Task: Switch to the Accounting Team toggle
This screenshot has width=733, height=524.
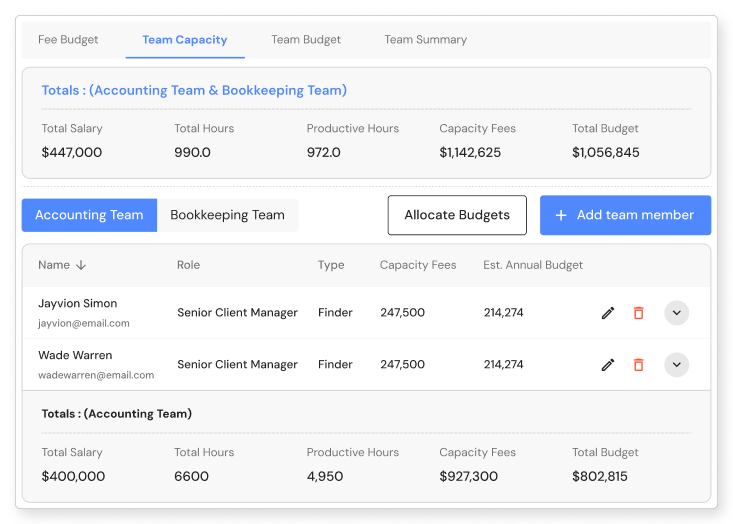Action: tap(89, 215)
